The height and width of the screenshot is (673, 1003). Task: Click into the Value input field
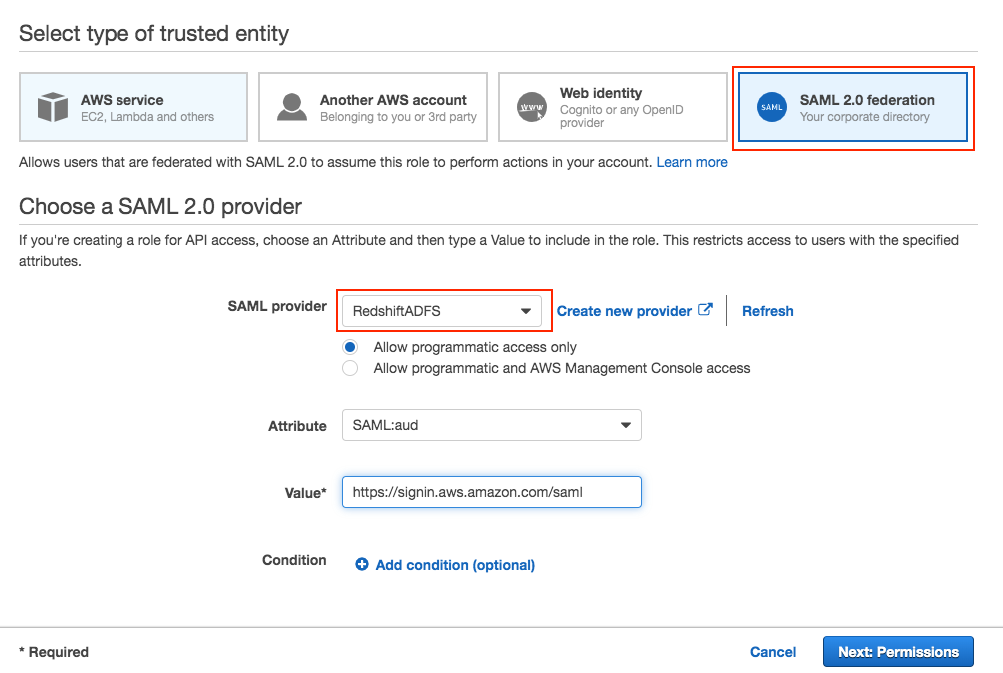[x=491, y=492]
